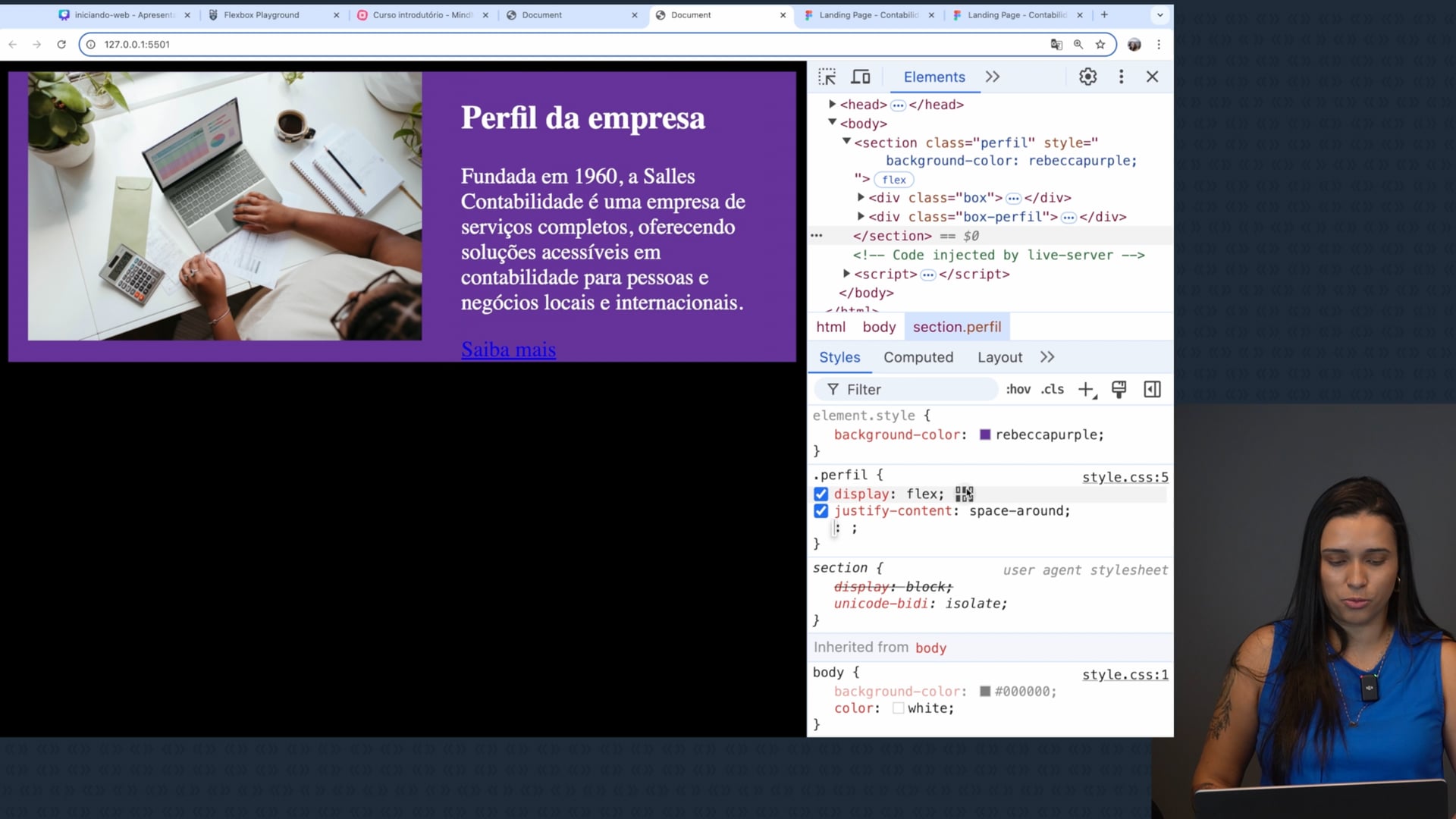Expand the head element node

(x=832, y=105)
